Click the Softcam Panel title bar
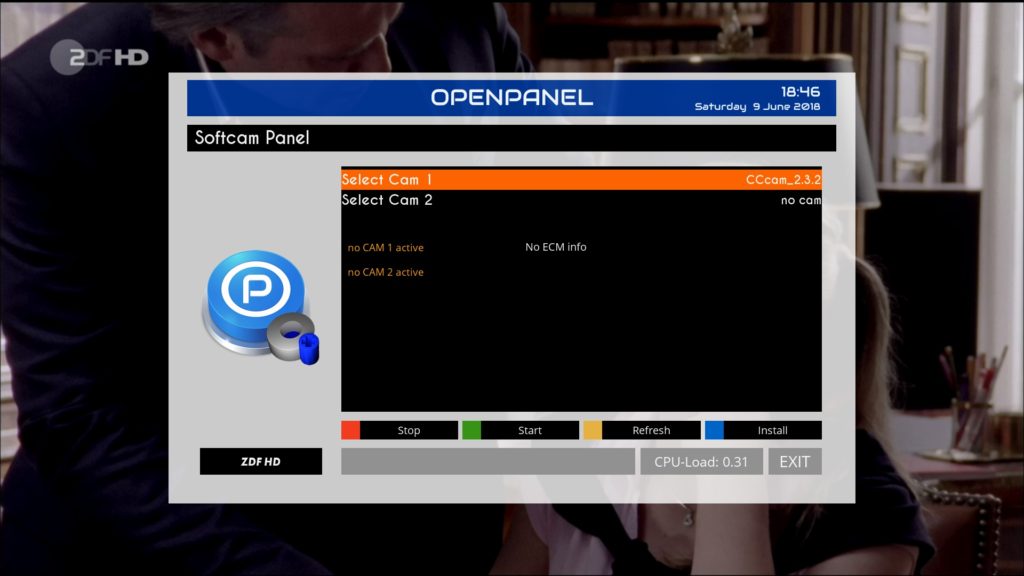Screen dimensions: 1024x576 [x=511, y=138]
